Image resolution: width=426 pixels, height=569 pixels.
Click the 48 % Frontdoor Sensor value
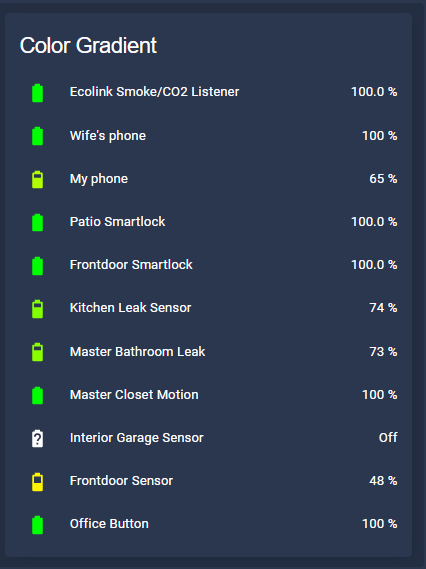click(383, 480)
